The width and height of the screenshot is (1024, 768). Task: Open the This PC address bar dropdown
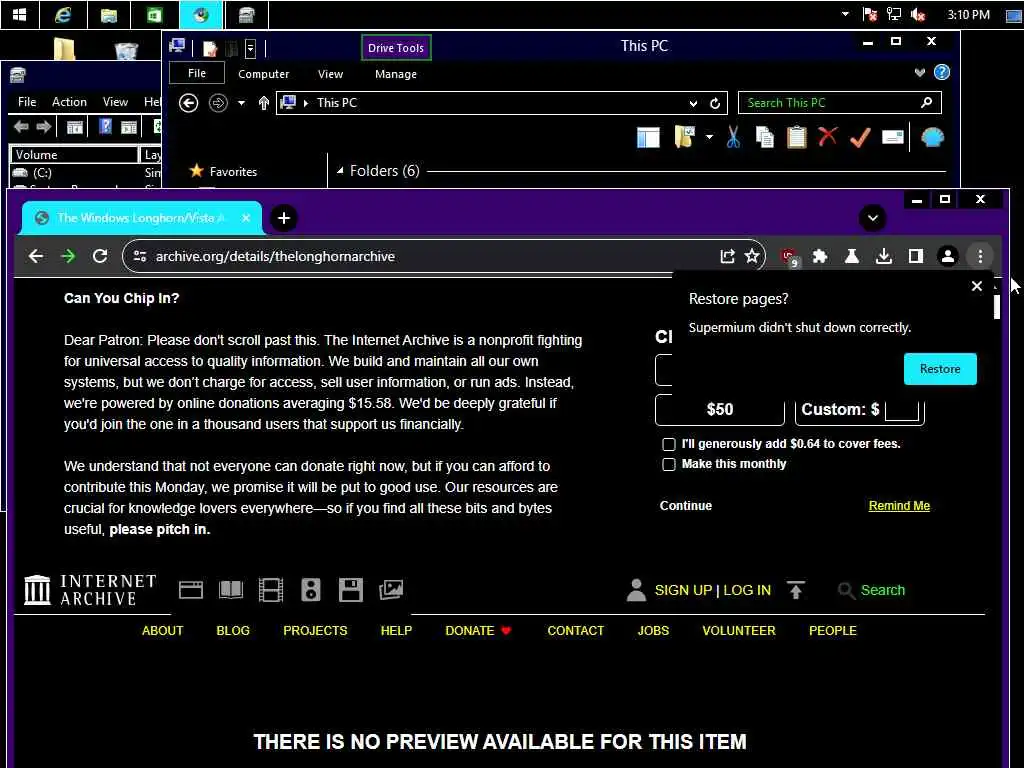coord(693,103)
